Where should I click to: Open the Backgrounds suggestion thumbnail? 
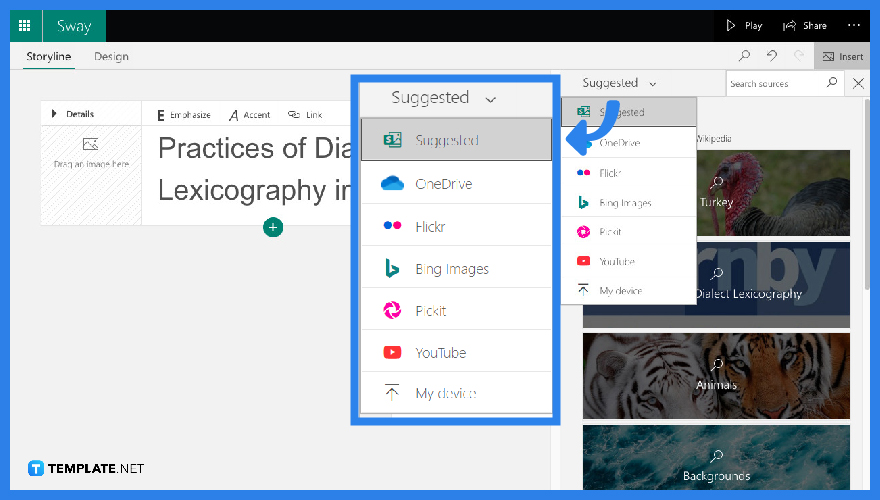[716, 457]
